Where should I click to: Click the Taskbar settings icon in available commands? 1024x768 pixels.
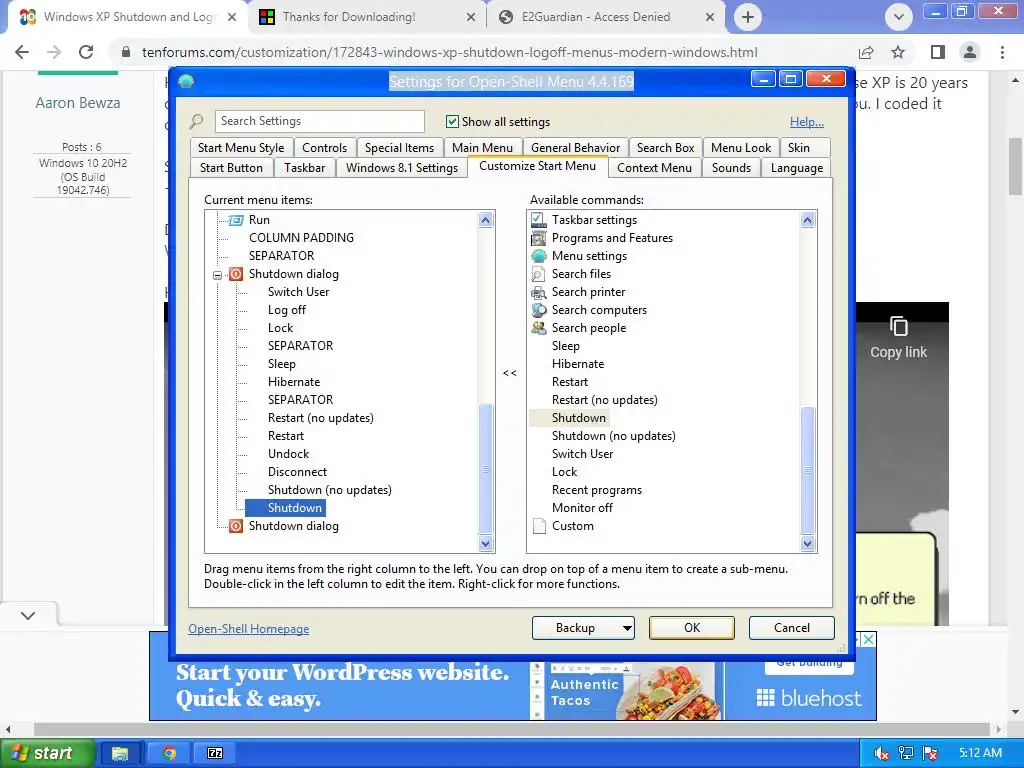(539, 220)
